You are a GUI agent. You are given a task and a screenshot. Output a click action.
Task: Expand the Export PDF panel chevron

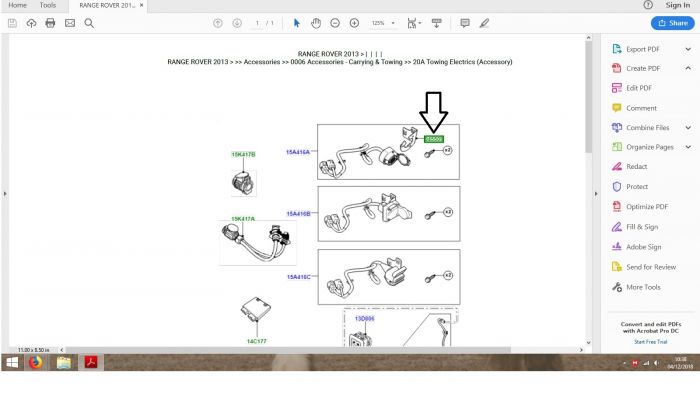pos(688,49)
